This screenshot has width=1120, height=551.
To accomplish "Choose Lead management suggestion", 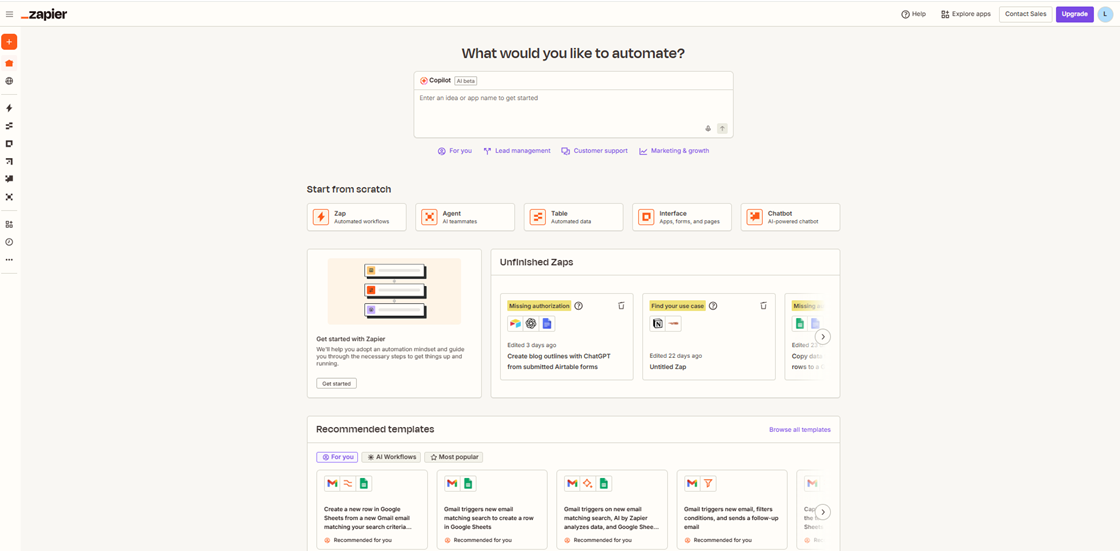I will [x=517, y=151].
